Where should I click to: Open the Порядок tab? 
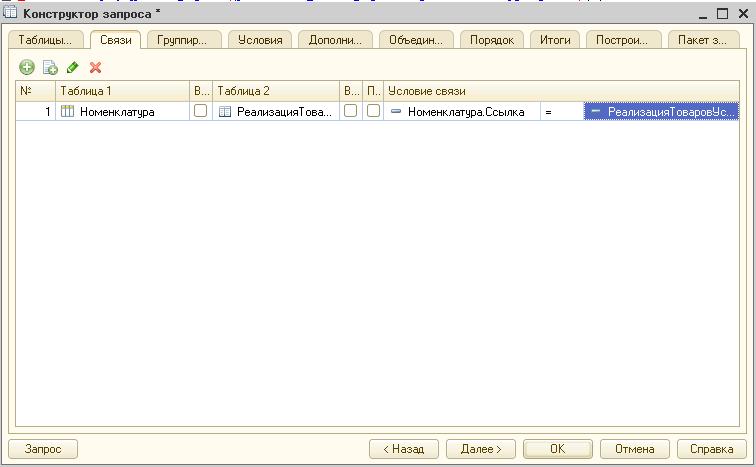[x=492, y=40]
